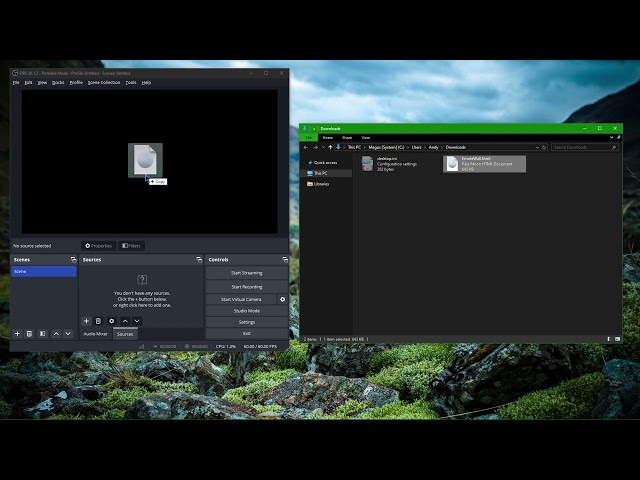The image size is (640, 480).
Task: Open Explorer help icon near ribbon
Action: 618,138
